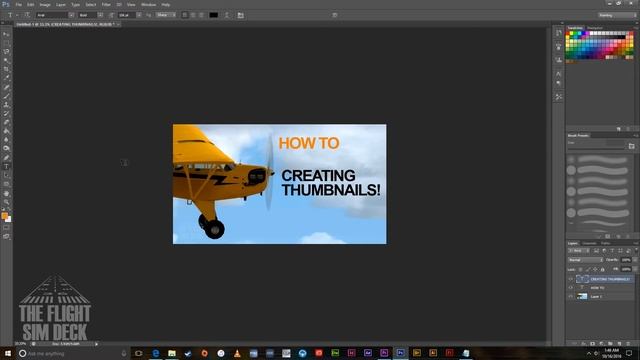The image size is (640, 360).
Task: Toggle Quick Mask mode icon
Action: click(x=6, y=228)
